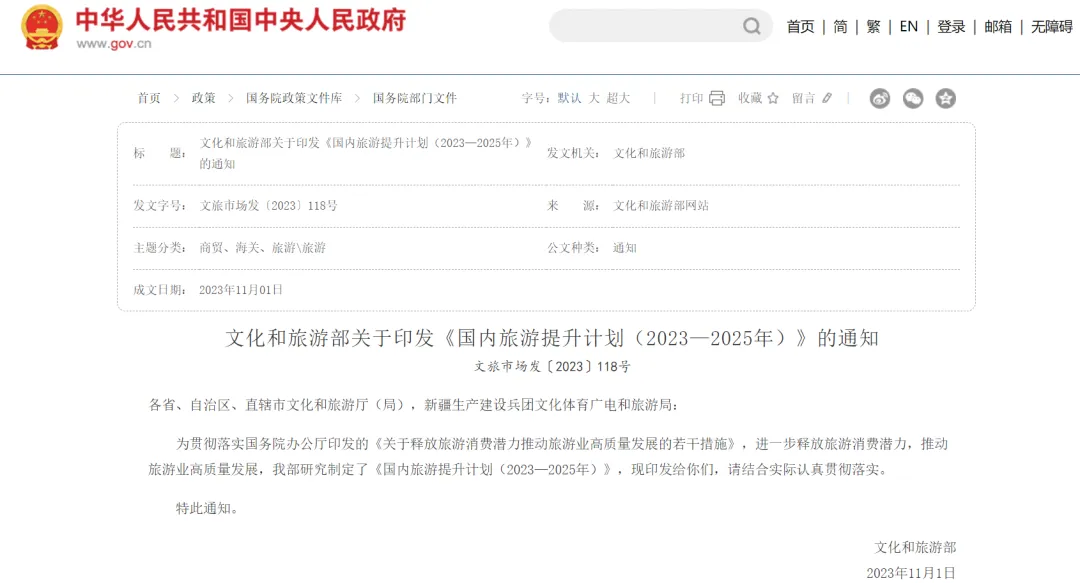Open 首页 in top navigation
The width and height of the screenshot is (1080, 583).
(800, 27)
